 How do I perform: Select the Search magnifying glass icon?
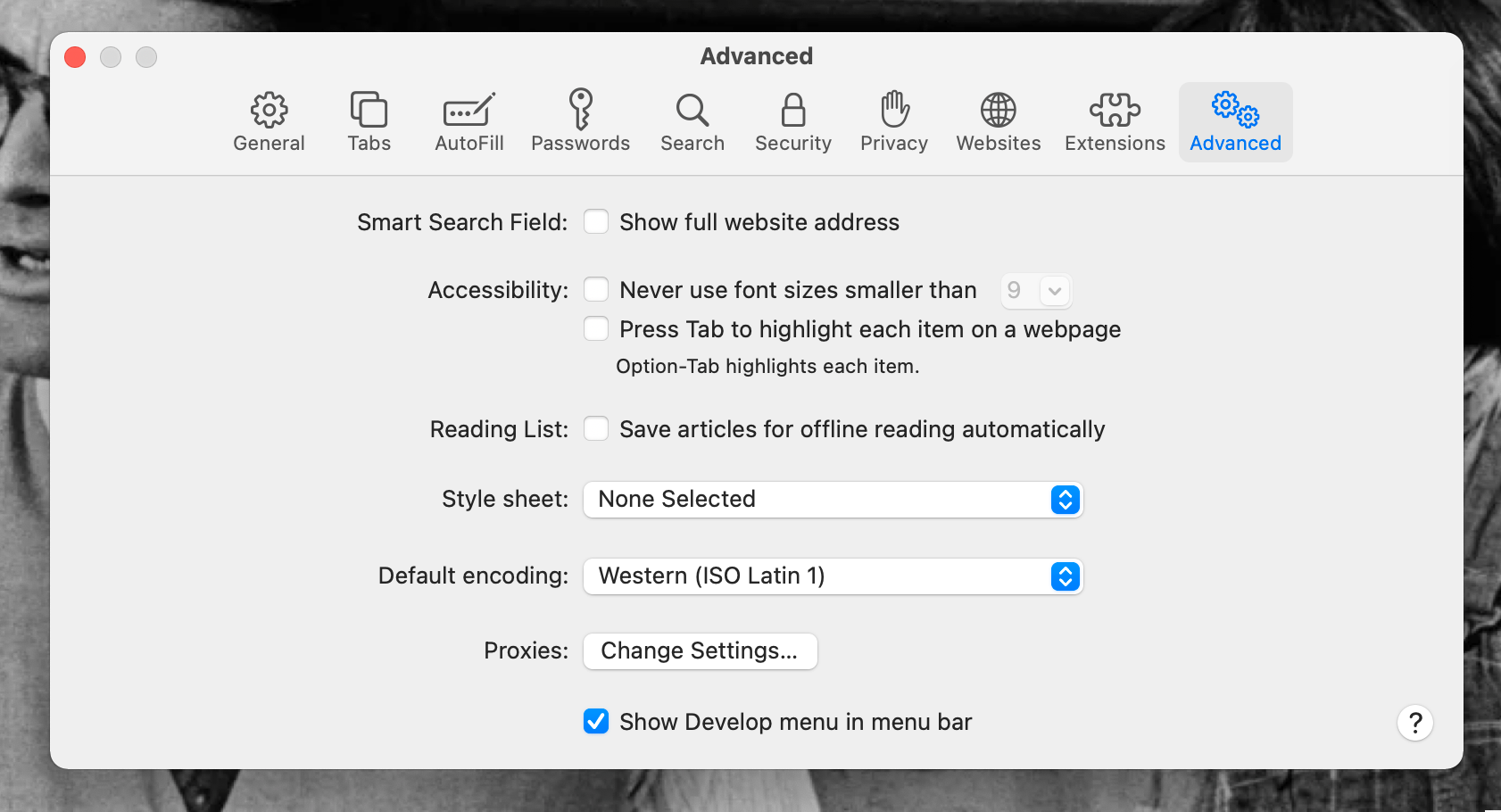tap(692, 111)
